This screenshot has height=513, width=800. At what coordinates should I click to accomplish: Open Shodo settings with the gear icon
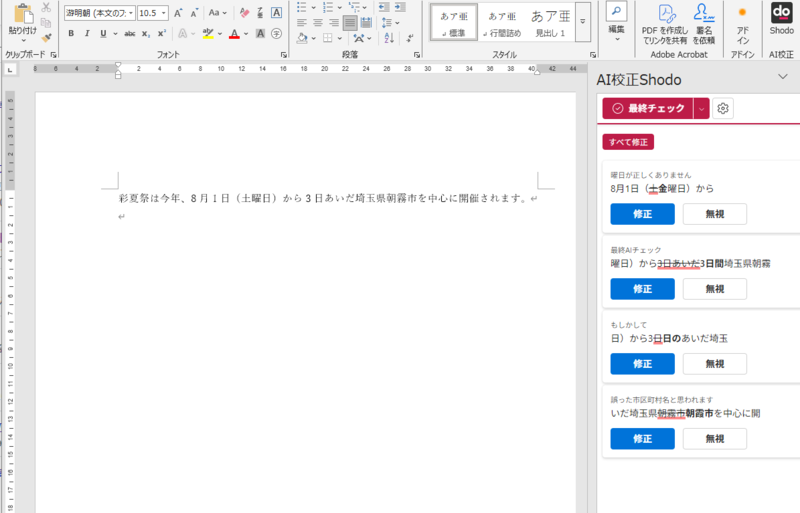pyautogui.click(x=722, y=108)
